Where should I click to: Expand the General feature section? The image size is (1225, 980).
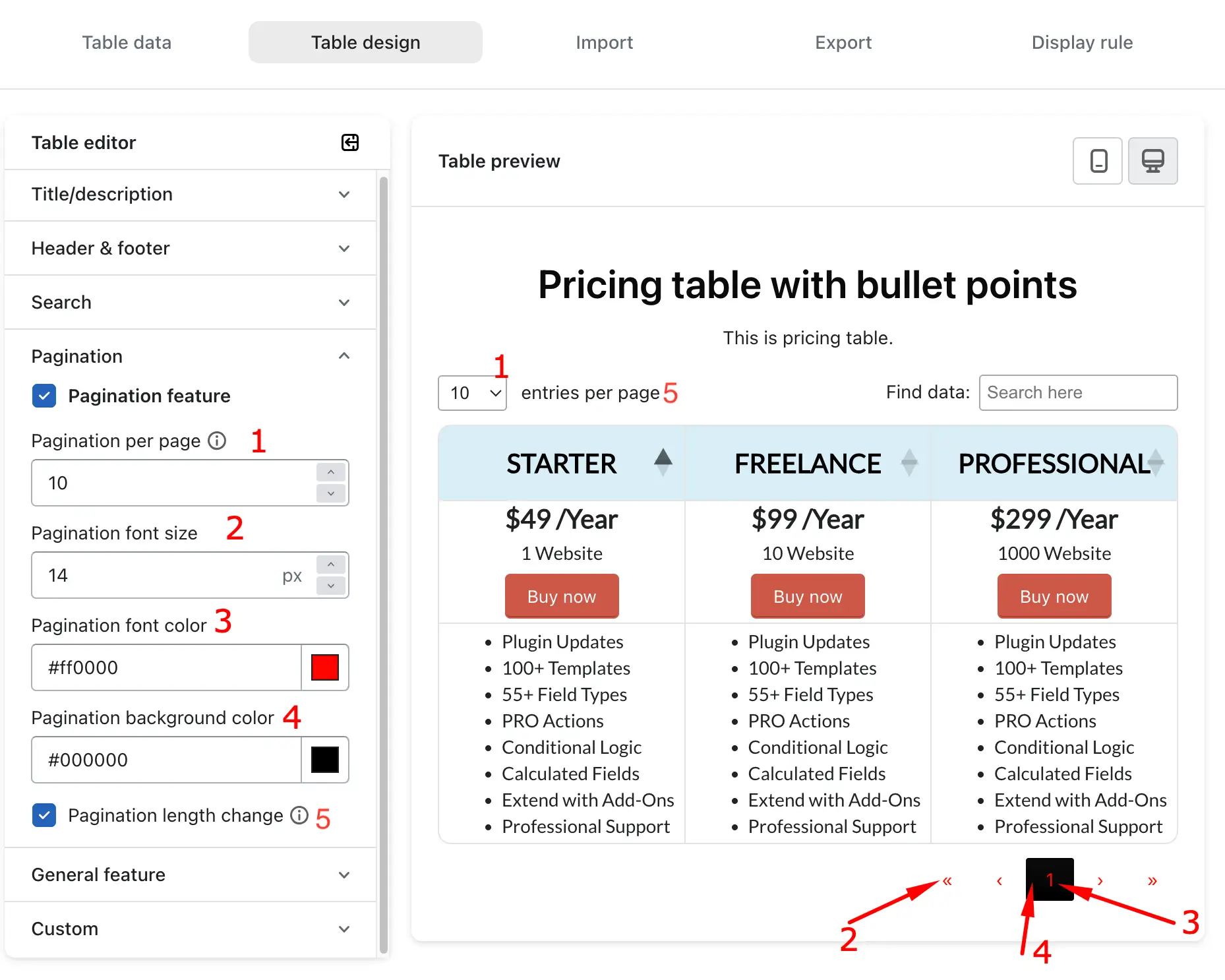coord(191,874)
